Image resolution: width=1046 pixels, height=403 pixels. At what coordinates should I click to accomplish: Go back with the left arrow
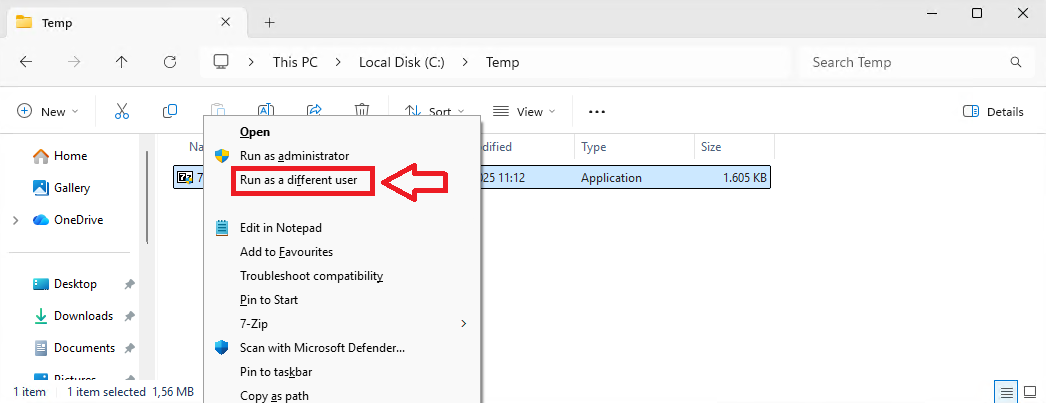coord(25,62)
